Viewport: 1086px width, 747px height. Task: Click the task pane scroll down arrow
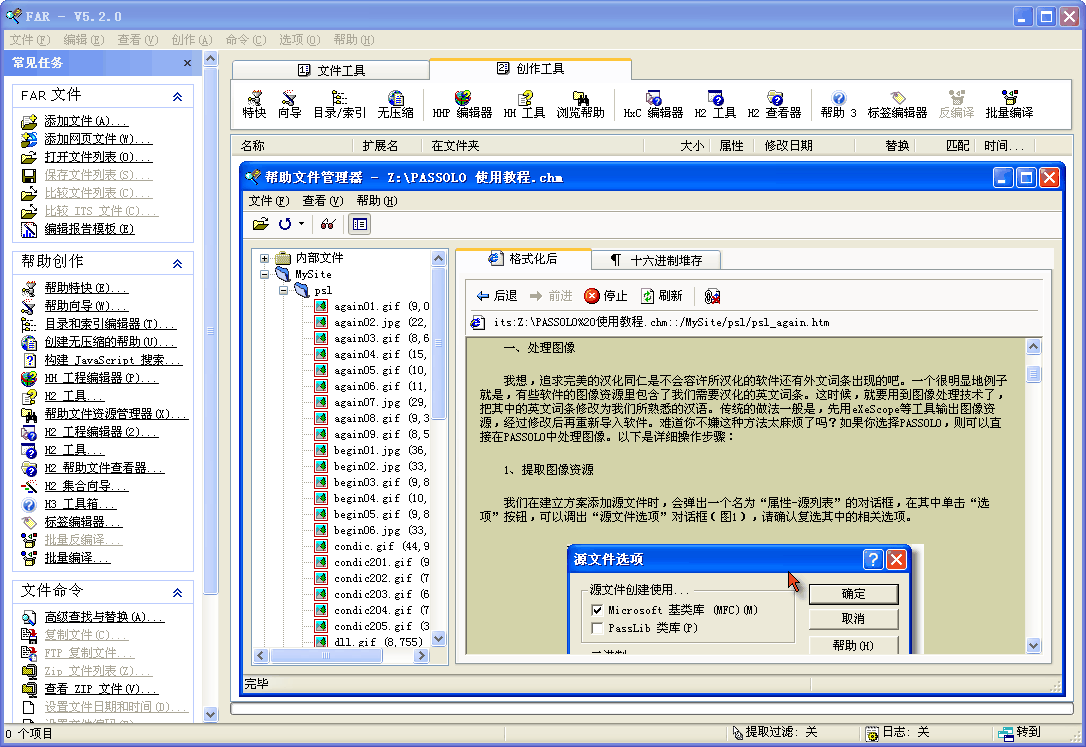point(211,714)
